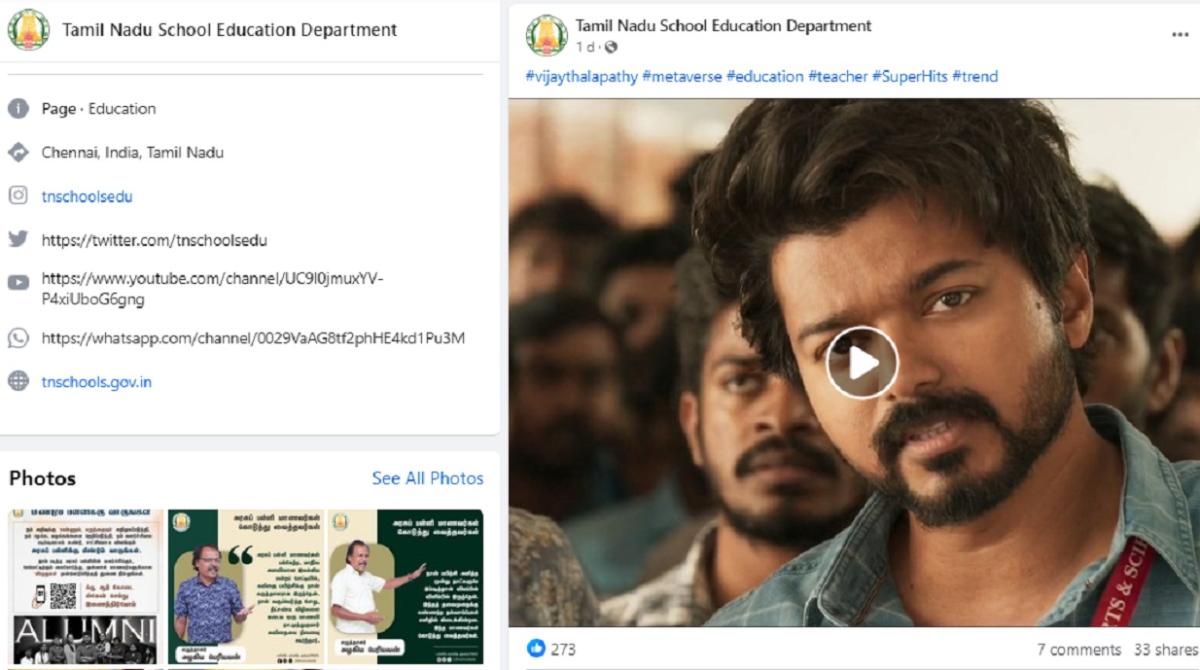Open the tnschoolsedu Instagram link
This screenshot has height=670, width=1200.
(87, 196)
